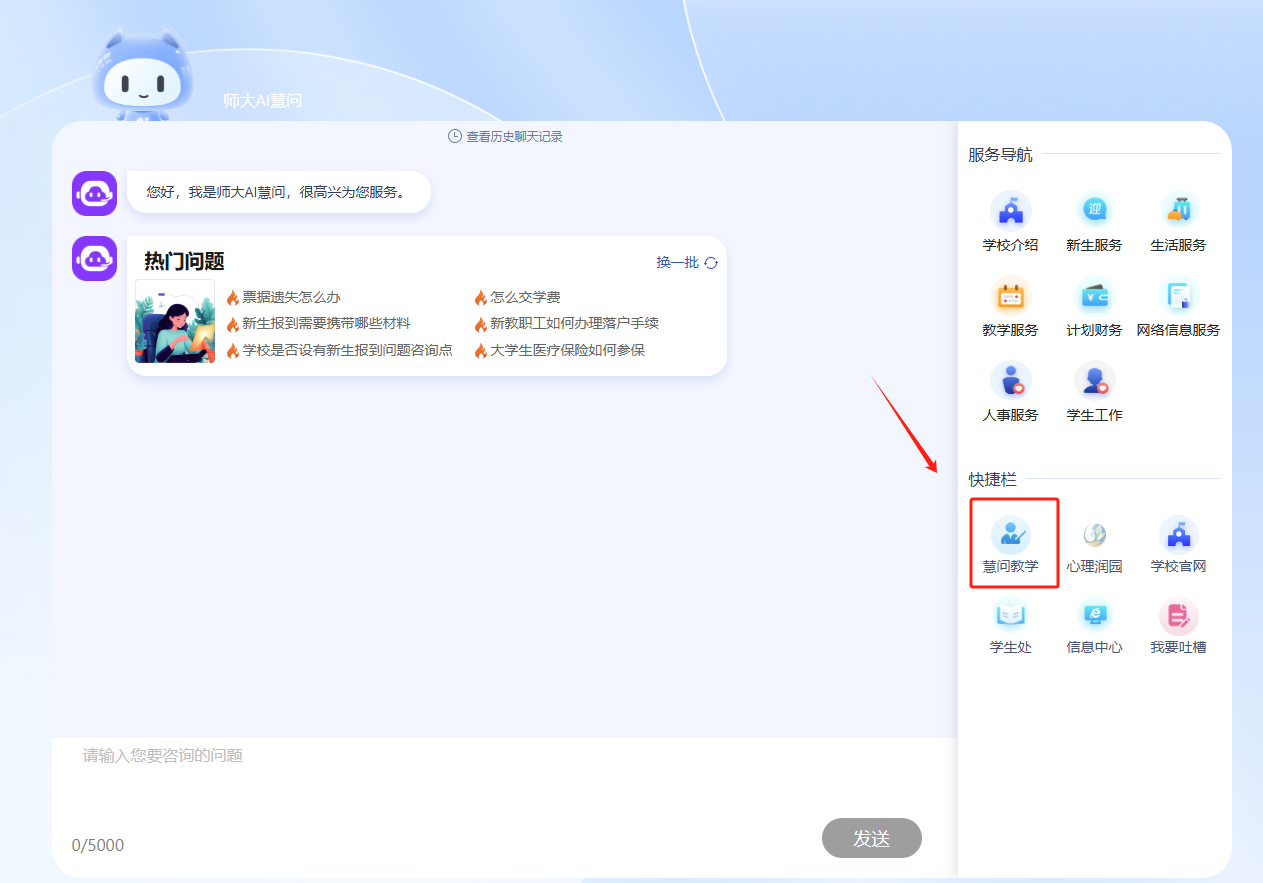Image resolution: width=1263 pixels, height=883 pixels.
Task: Open the 网络信息服务 icon
Action: click(x=1178, y=296)
